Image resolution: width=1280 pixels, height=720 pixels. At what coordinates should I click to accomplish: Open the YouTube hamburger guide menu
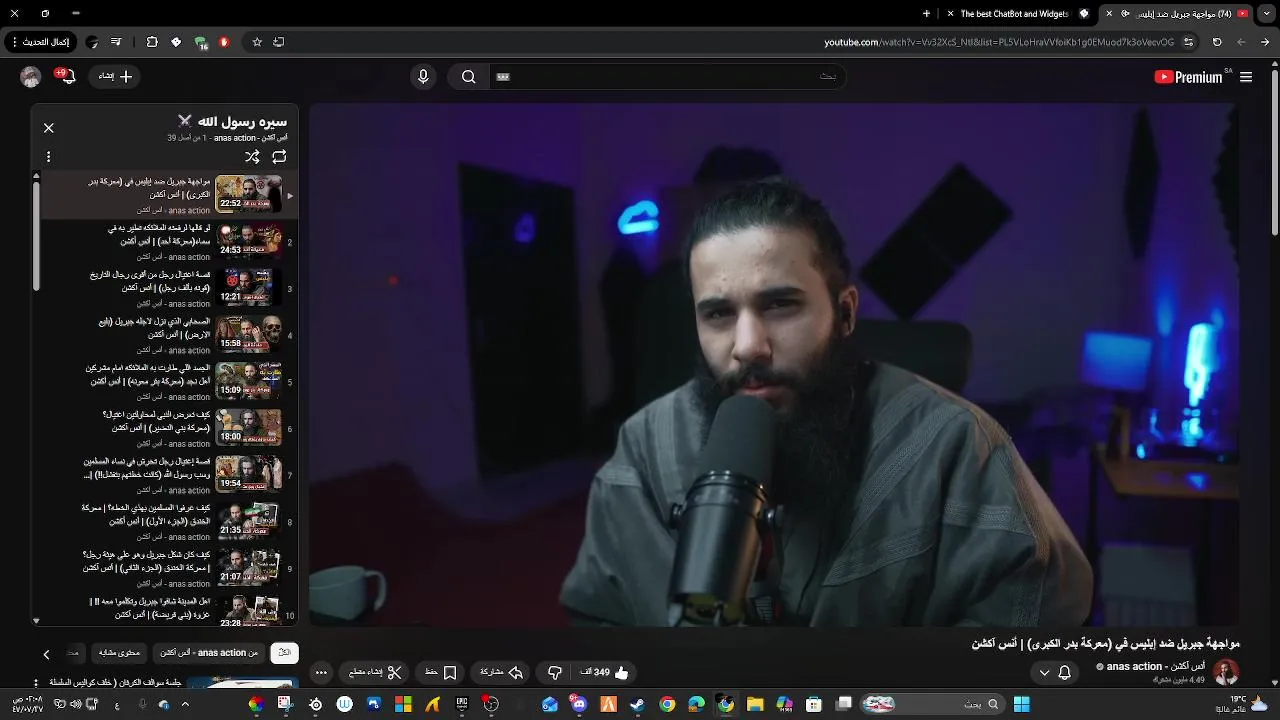click(x=1246, y=77)
